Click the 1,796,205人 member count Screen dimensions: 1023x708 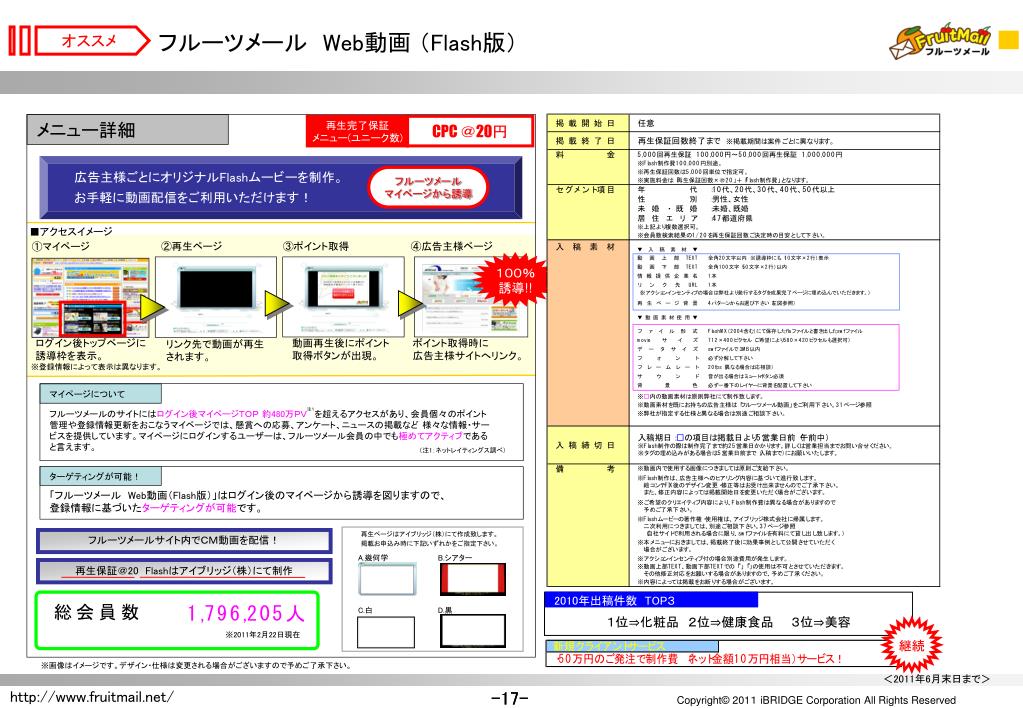coord(246,613)
